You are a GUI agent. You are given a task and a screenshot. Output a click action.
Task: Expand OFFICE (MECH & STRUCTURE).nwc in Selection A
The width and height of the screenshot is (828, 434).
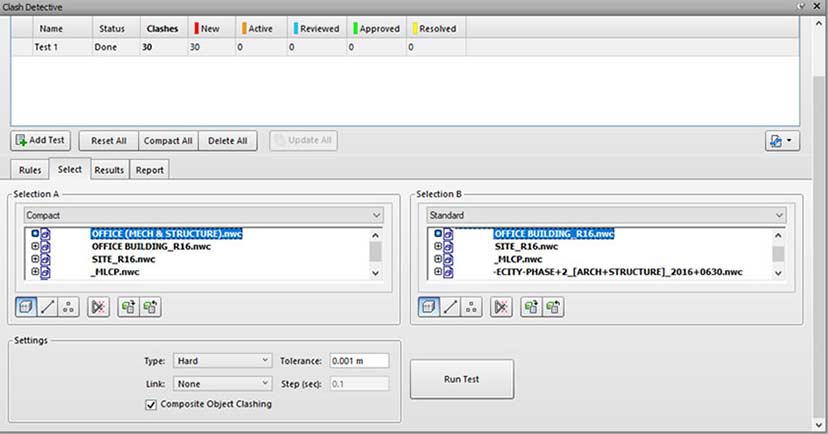coord(35,233)
